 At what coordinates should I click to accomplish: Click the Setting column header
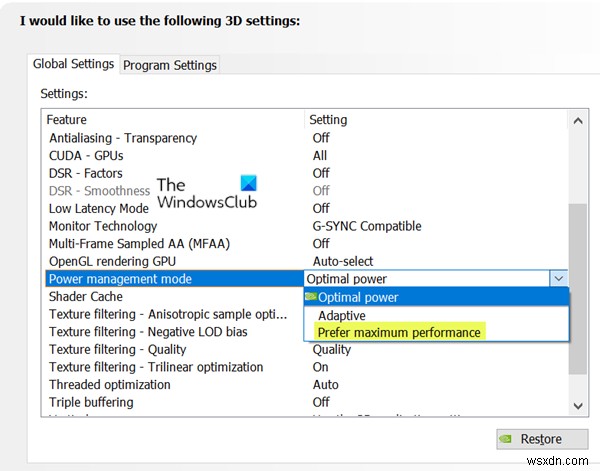pos(328,120)
